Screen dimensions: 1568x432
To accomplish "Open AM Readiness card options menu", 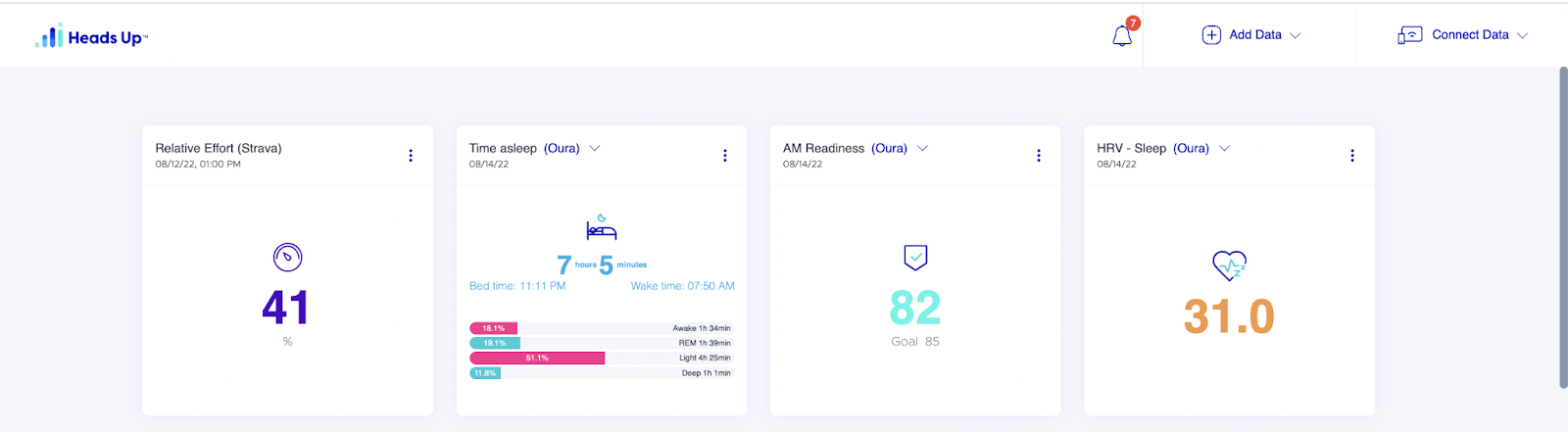I will 1039,156.
